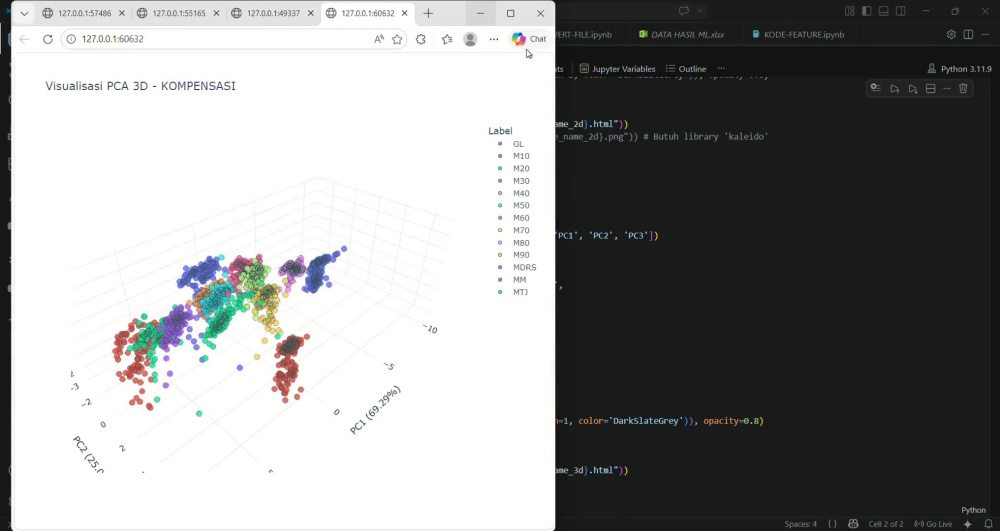1000x531 pixels.
Task: Open the read aloud icon in address bar
Action: [x=379, y=39]
